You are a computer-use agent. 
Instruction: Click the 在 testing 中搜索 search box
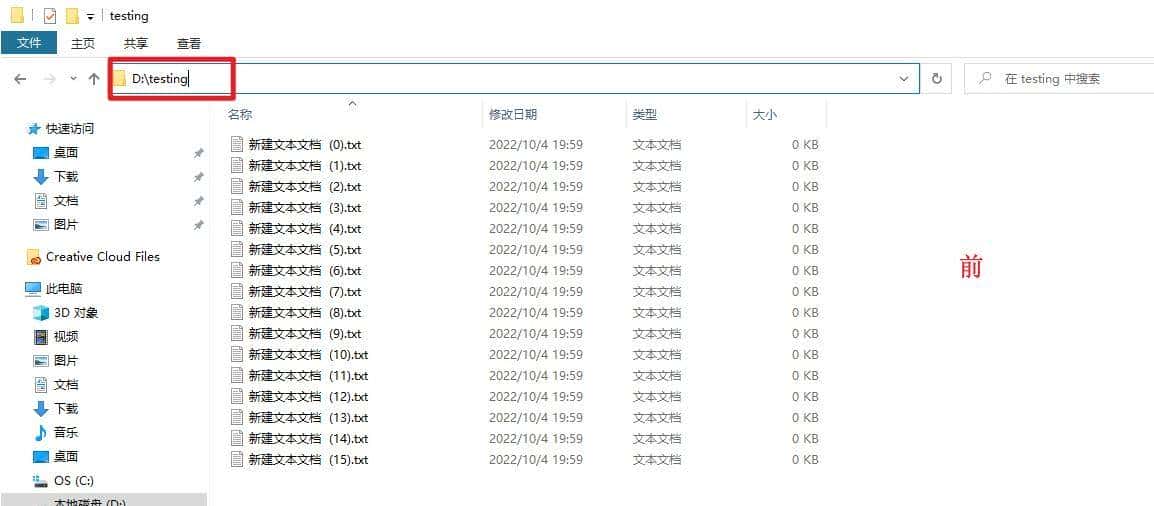click(x=1058, y=79)
